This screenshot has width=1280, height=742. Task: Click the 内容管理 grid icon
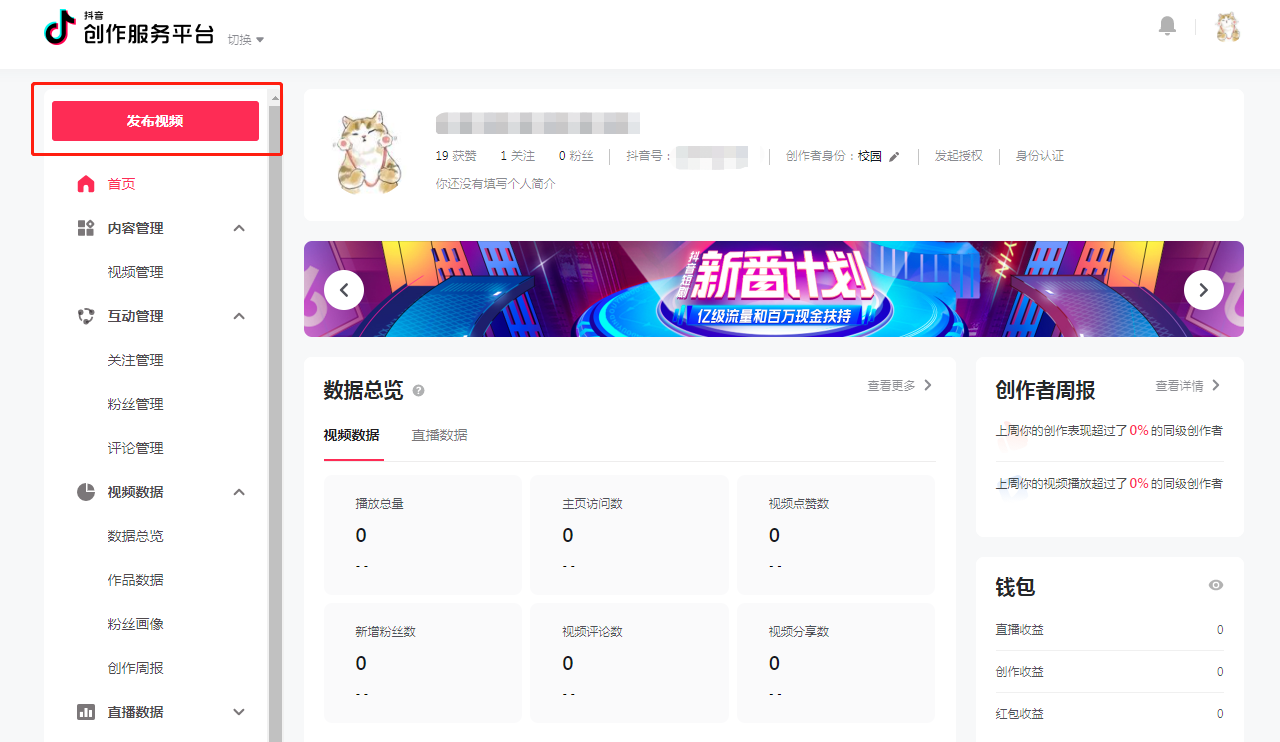86,228
